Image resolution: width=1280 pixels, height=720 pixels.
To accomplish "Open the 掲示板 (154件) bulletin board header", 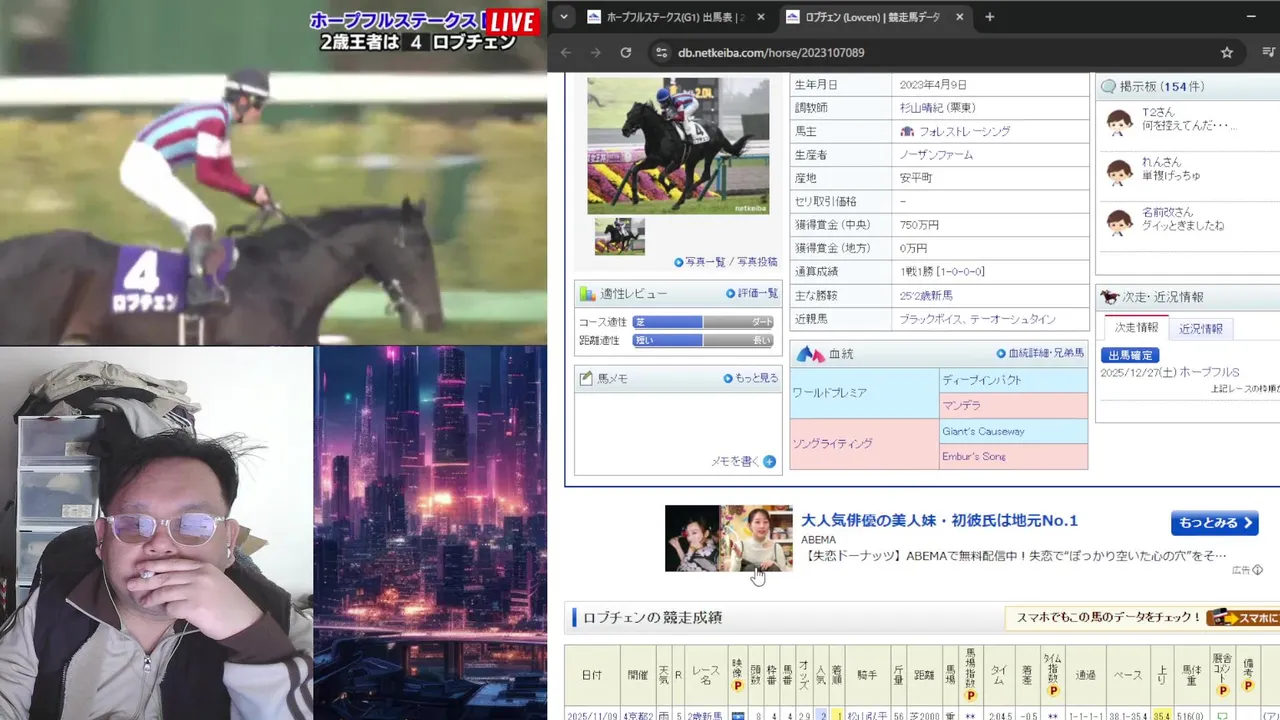I will [1162, 87].
